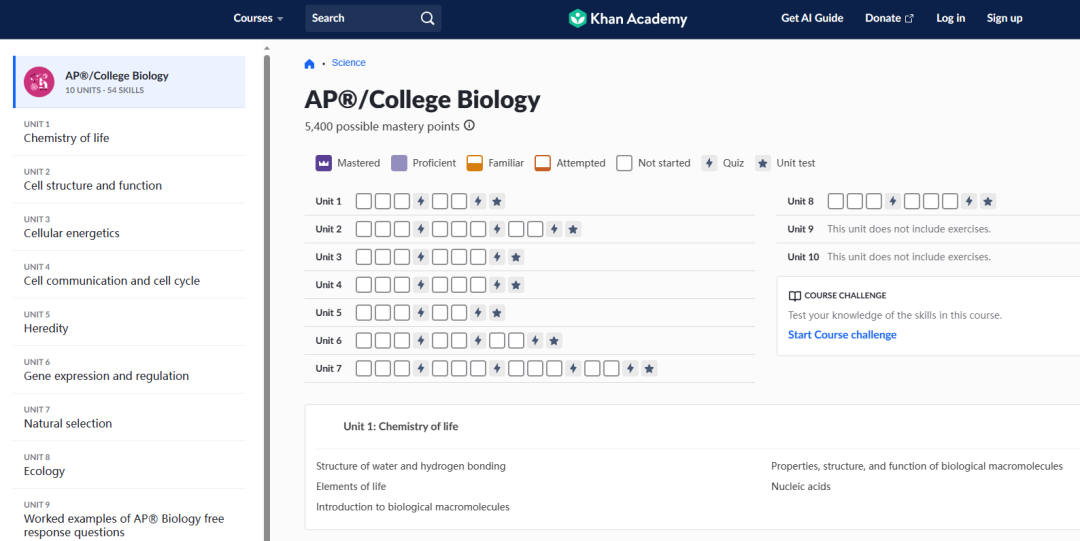Open Unit 8 unit test star icon

pyautogui.click(x=988, y=201)
